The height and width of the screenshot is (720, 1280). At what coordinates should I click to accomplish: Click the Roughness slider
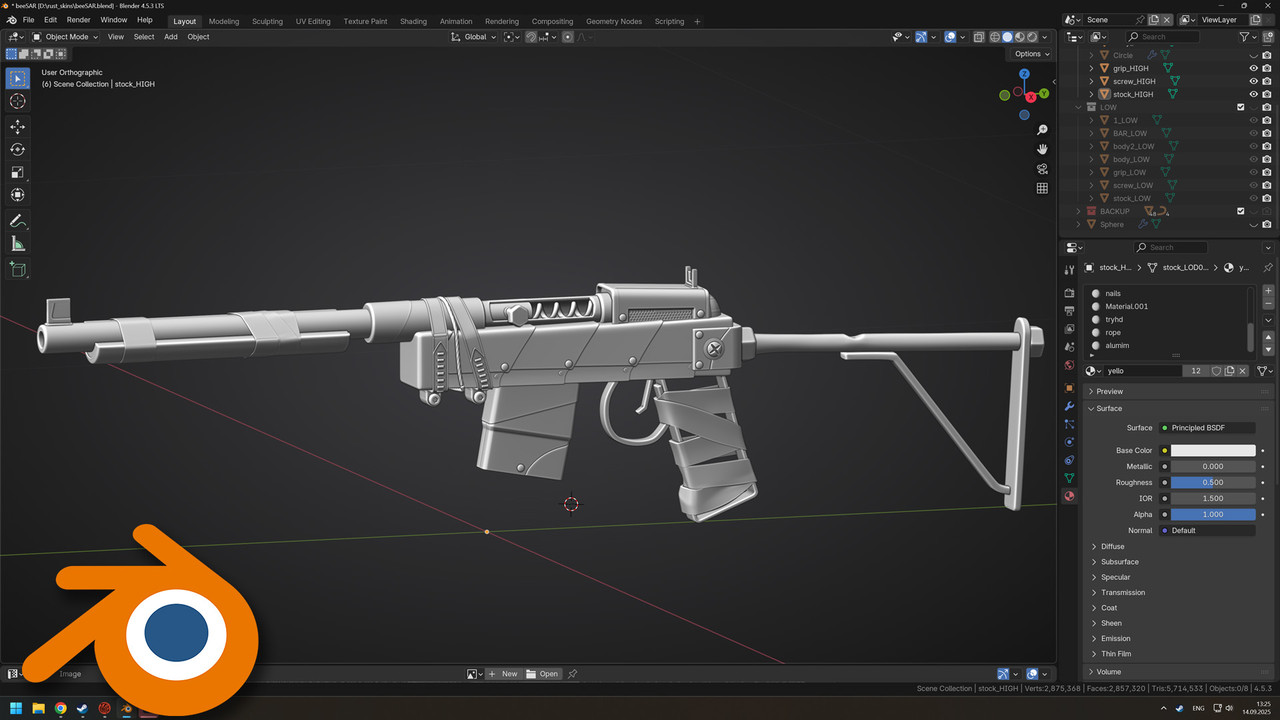(1213, 482)
